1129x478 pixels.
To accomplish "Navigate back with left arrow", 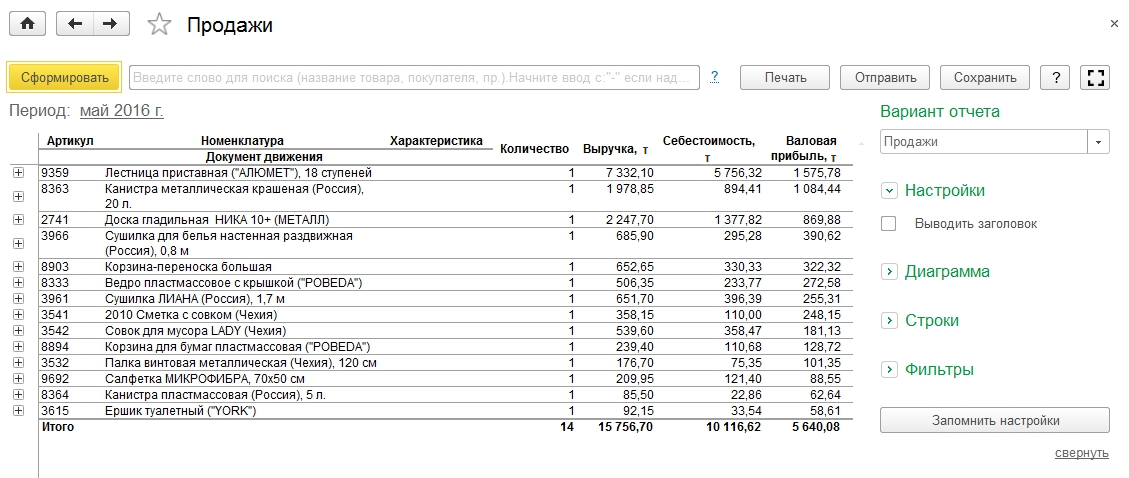I will (x=75, y=24).
